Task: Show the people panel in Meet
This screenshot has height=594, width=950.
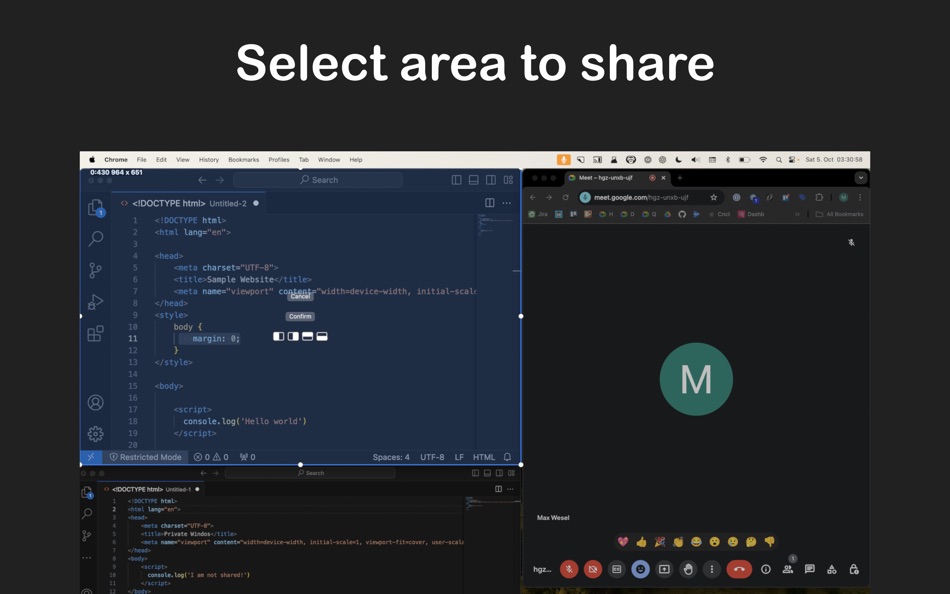Action: click(x=788, y=569)
